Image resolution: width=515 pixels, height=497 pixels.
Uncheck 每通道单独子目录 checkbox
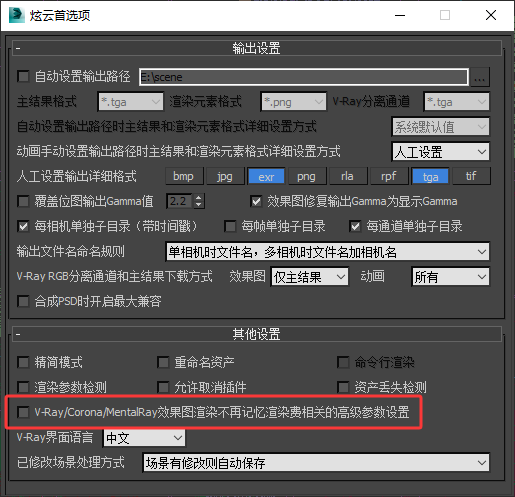tap(355, 227)
